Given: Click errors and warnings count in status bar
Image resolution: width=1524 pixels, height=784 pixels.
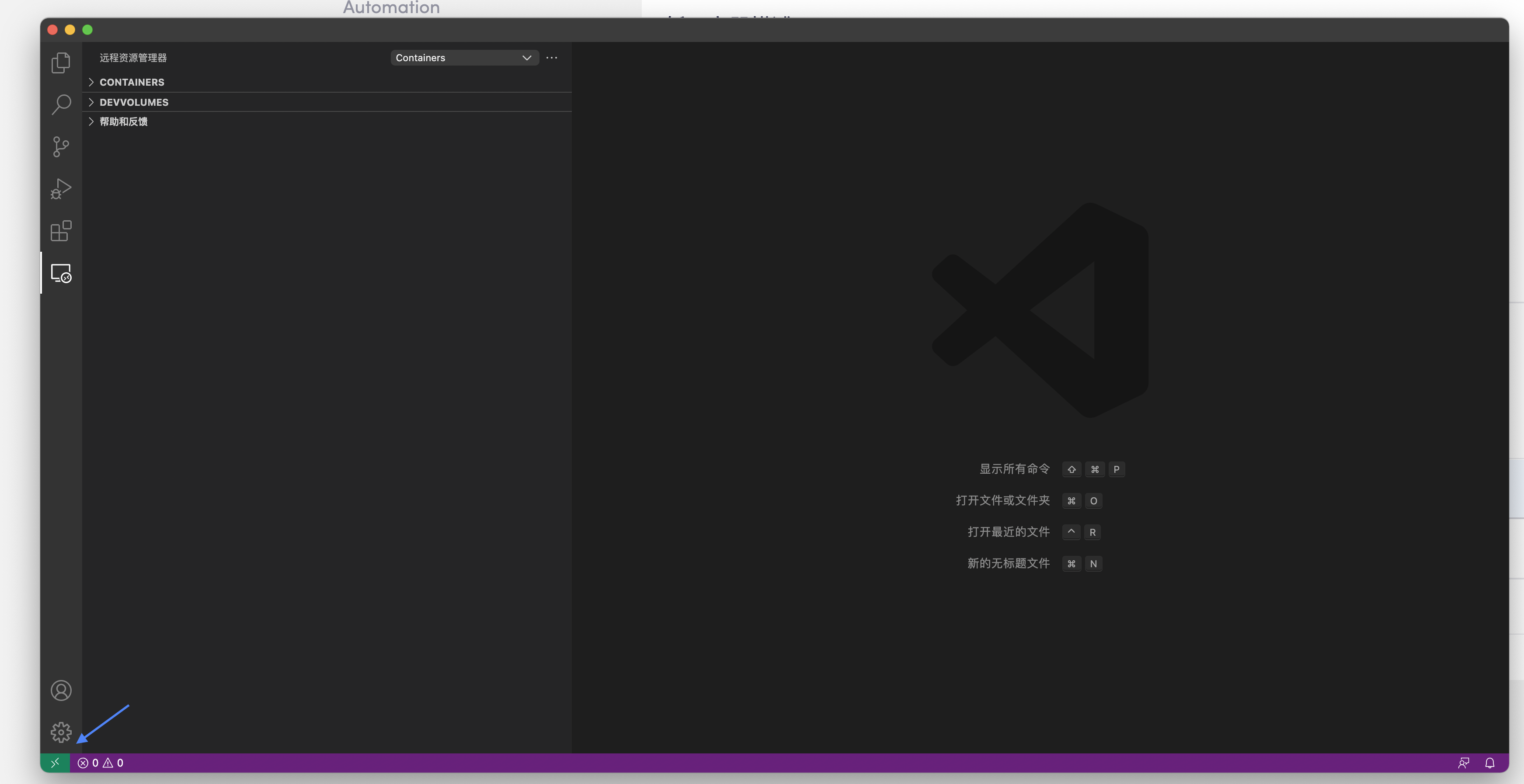Looking at the screenshot, I should click(101, 763).
